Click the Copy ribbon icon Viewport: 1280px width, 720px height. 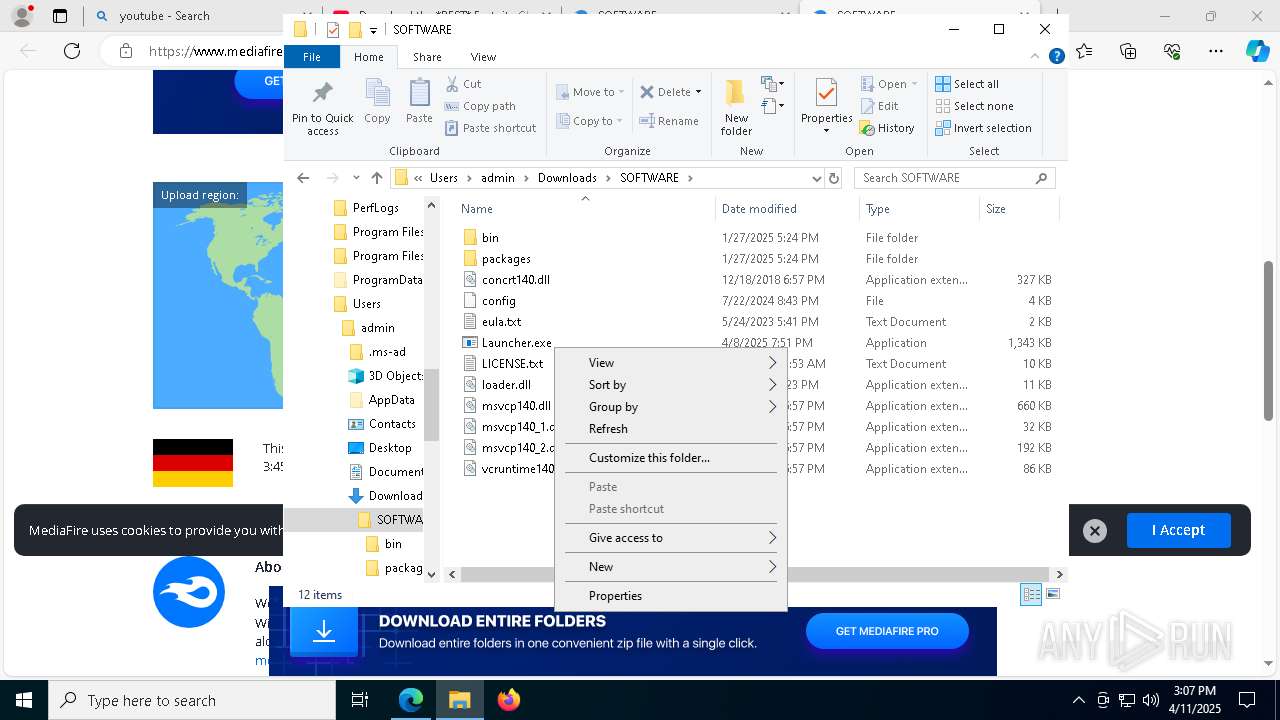click(377, 101)
